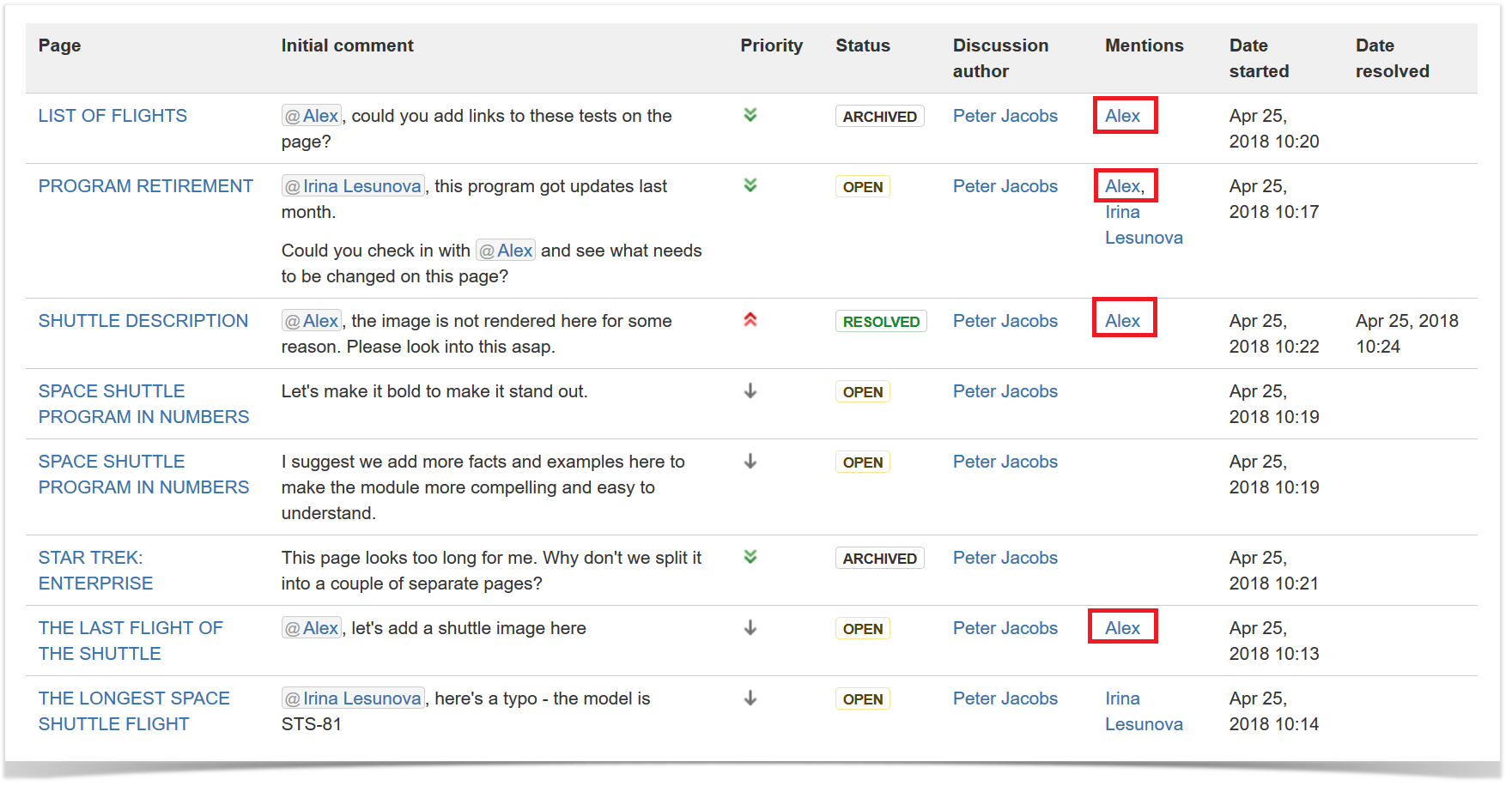Open Peter Jacobs link in THE LONGEST SPACE SHUTTLE FLIGHT row
This screenshot has height=786, width=1512.
pyautogui.click(x=1005, y=698)
